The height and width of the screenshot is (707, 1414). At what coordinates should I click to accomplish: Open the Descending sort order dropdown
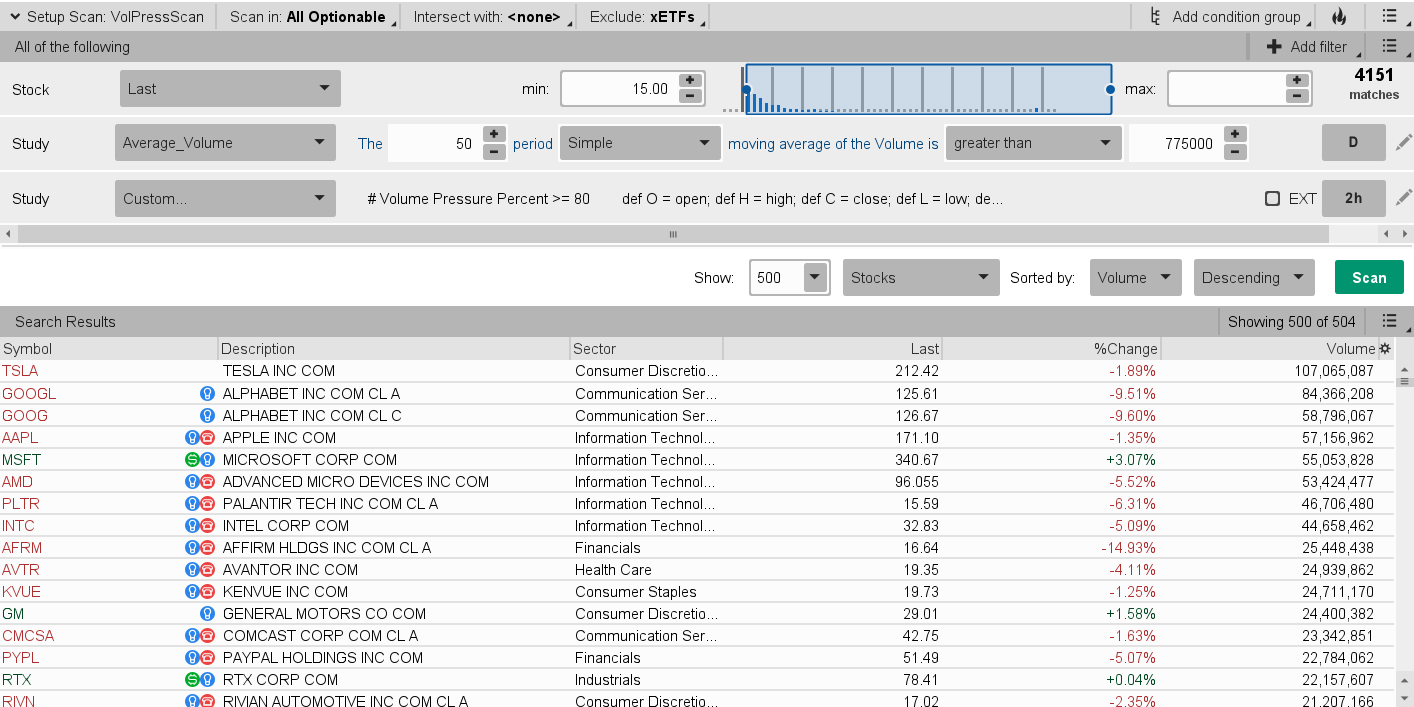tap(1254, 278)
